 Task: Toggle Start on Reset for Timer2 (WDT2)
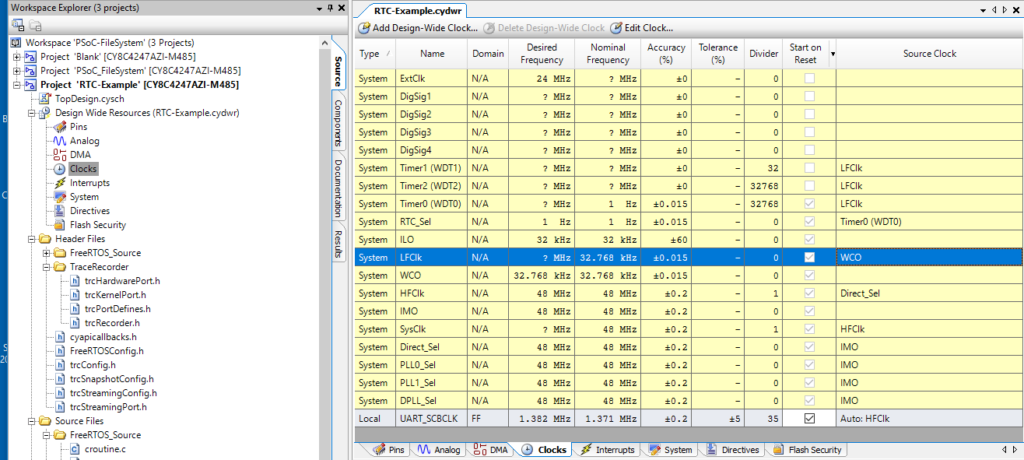pyautogui.click(x=809, y=186)
